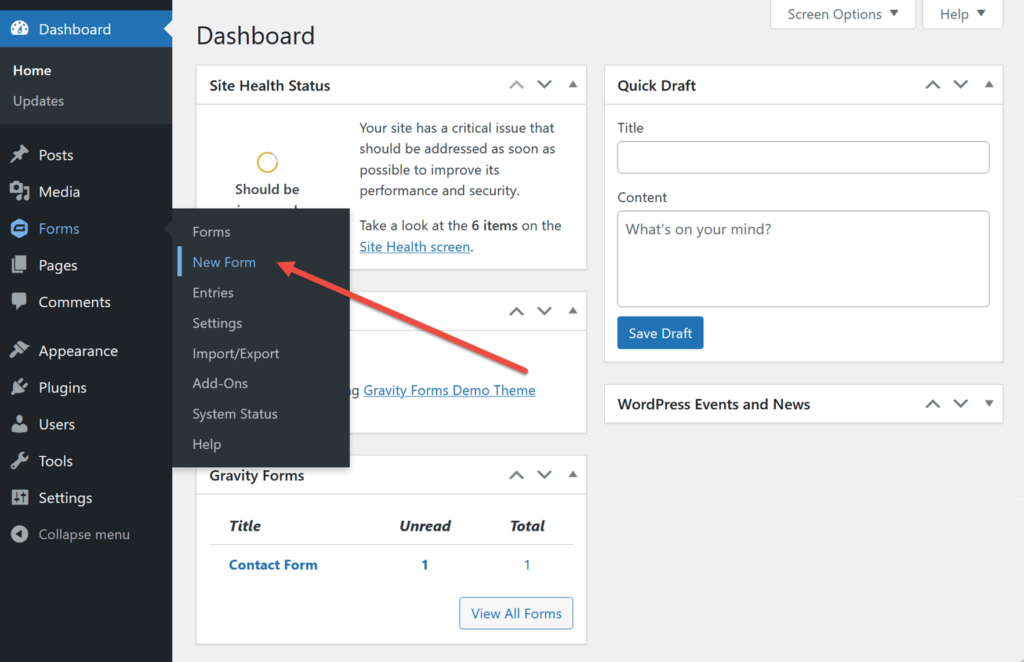
Task: Click the Quick Draft Title field
Action: 802,157
